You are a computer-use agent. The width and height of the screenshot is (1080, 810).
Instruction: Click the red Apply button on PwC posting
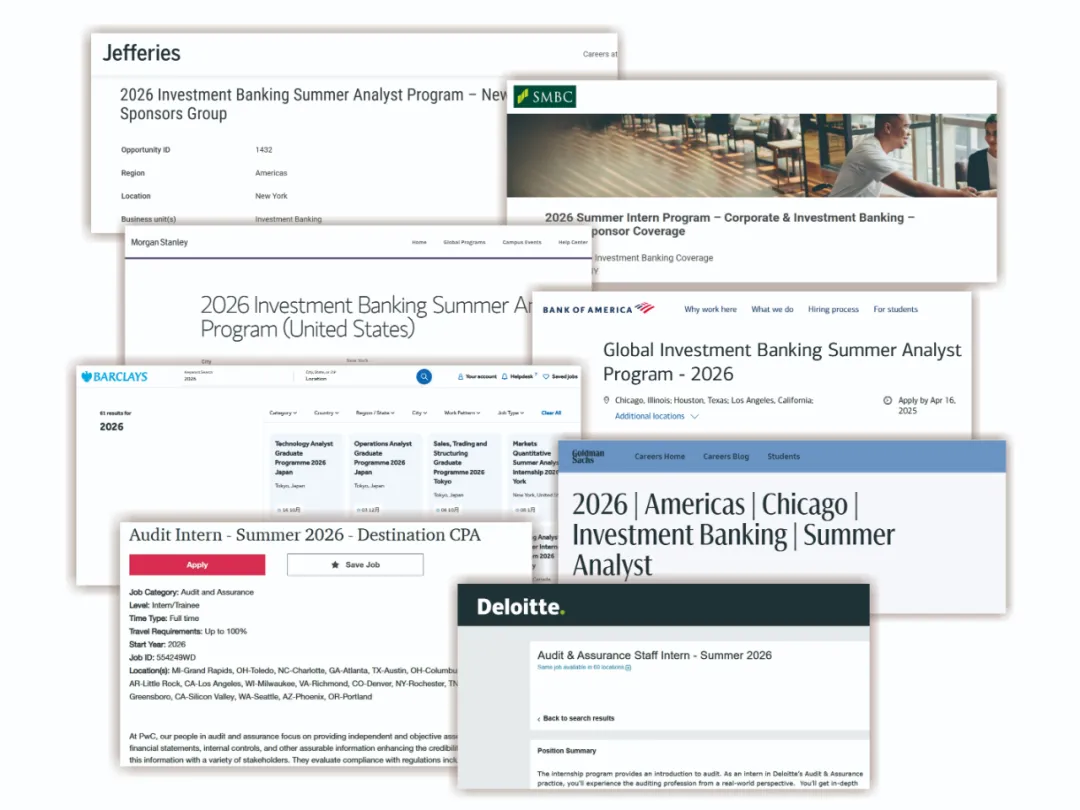[x=197, y=565]
